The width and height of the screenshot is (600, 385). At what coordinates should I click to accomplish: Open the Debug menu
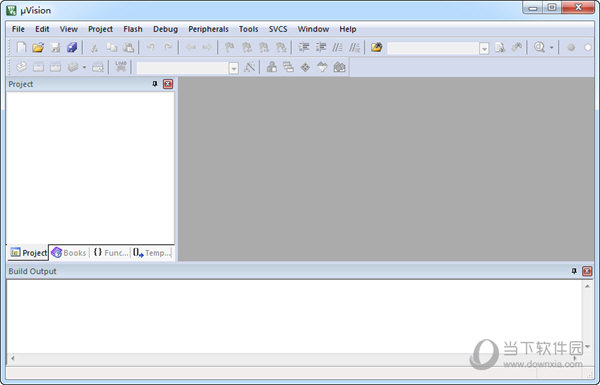tap(165, 29)
